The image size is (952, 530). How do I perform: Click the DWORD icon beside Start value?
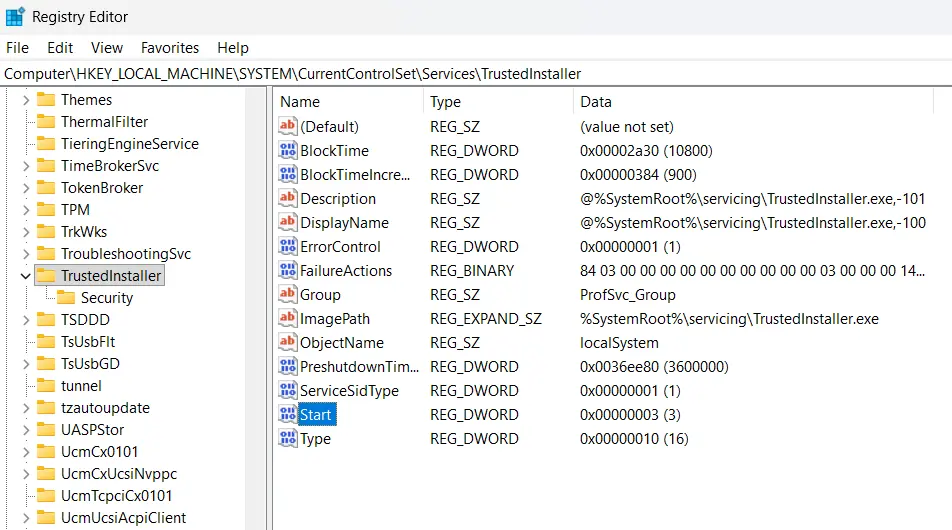click(288, 414)
